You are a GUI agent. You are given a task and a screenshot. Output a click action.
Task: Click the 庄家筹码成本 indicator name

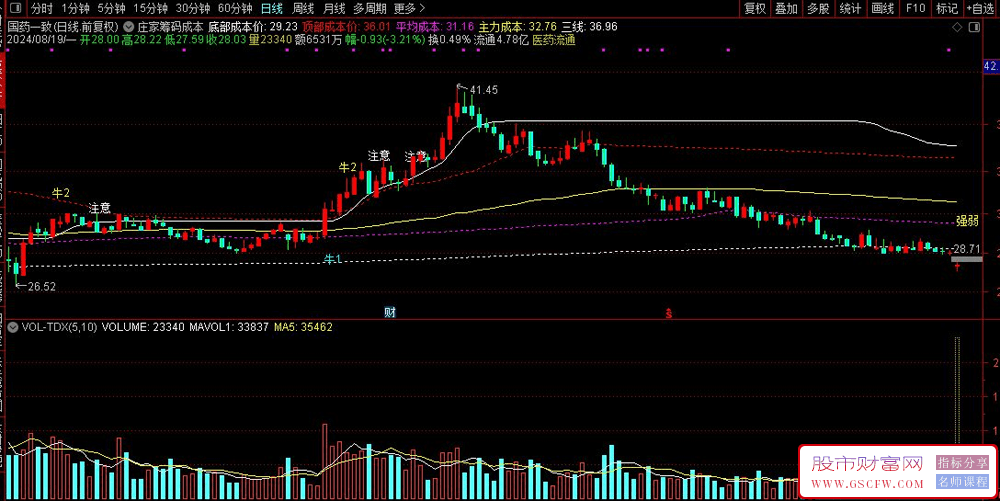click(170, 27)
